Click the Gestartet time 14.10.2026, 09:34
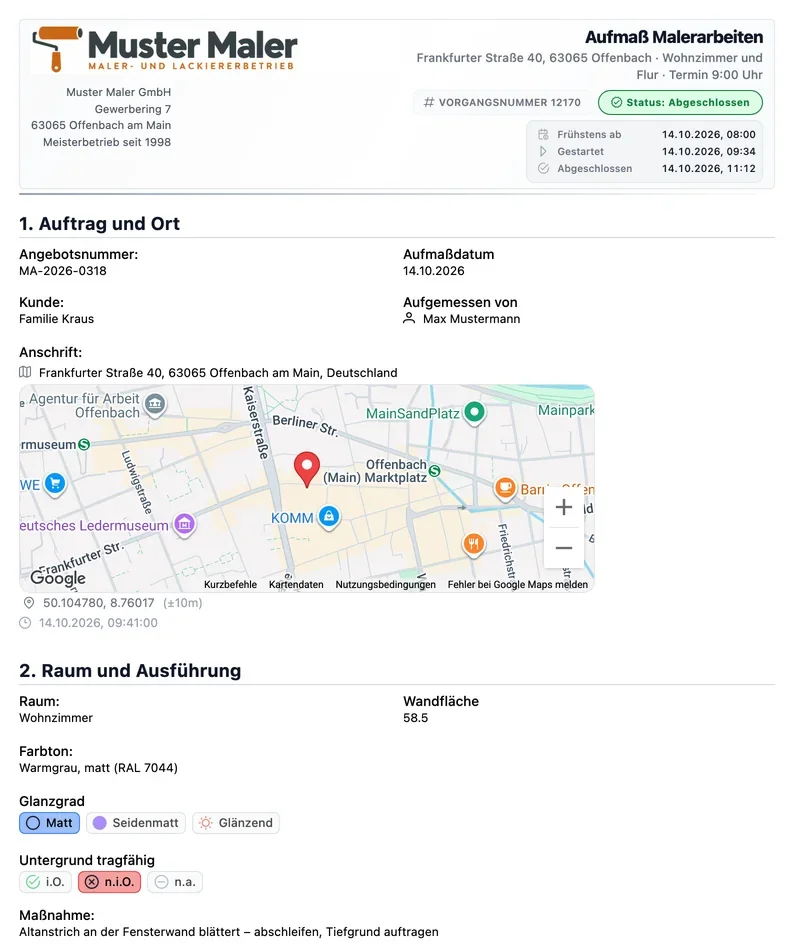794x951 pixels. (708, 152)
